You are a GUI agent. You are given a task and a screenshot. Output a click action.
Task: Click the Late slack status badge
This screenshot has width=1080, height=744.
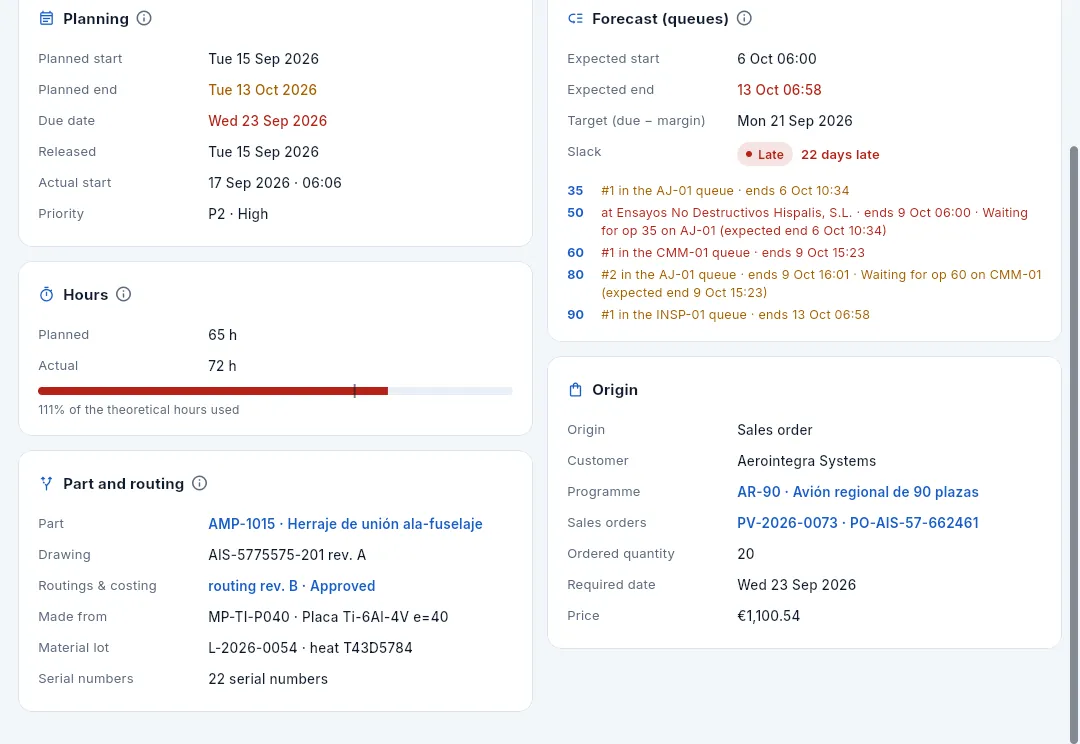click(765, 155)
